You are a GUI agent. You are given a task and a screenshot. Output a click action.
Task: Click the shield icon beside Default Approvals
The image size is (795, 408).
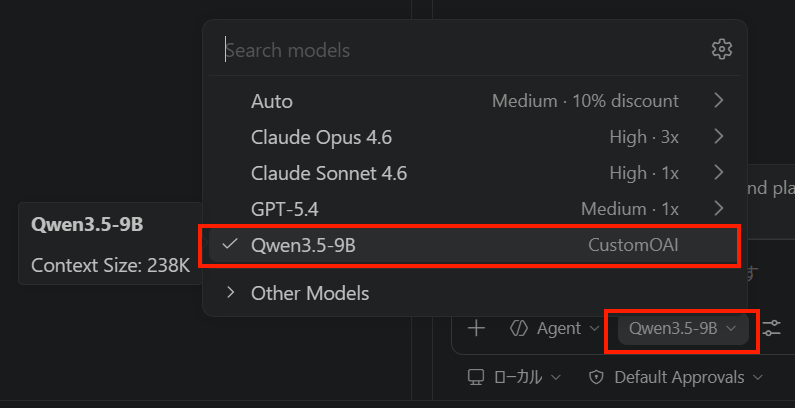tap(596, 377)
